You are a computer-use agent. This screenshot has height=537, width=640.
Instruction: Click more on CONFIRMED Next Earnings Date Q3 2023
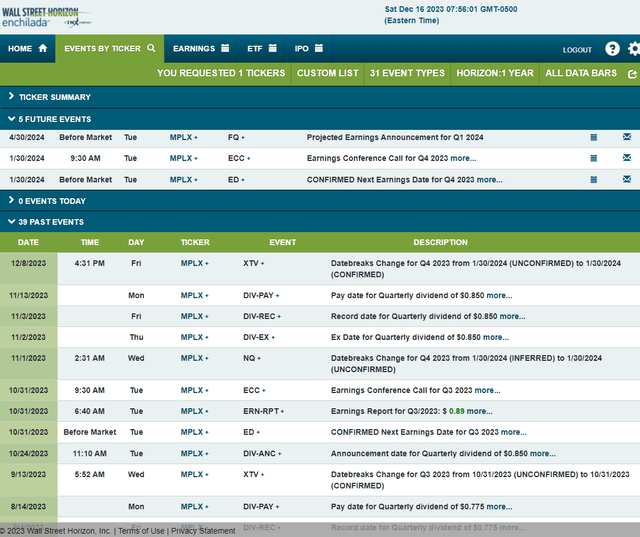point(513,432)
